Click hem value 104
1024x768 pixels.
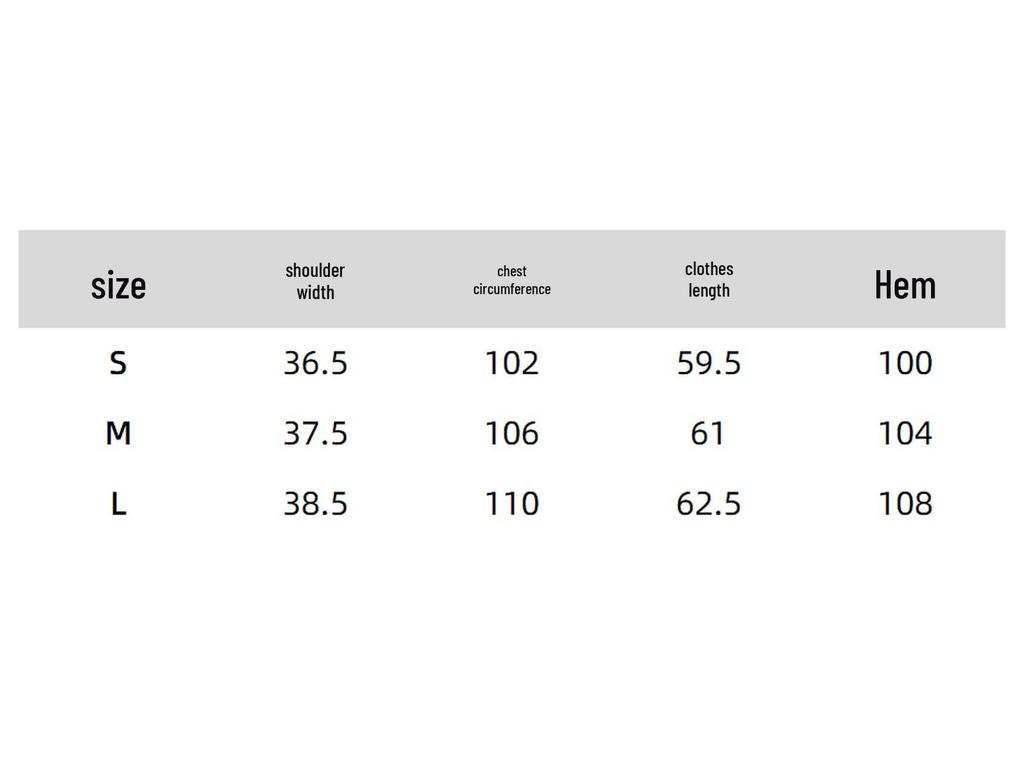[x=905, y=433]
